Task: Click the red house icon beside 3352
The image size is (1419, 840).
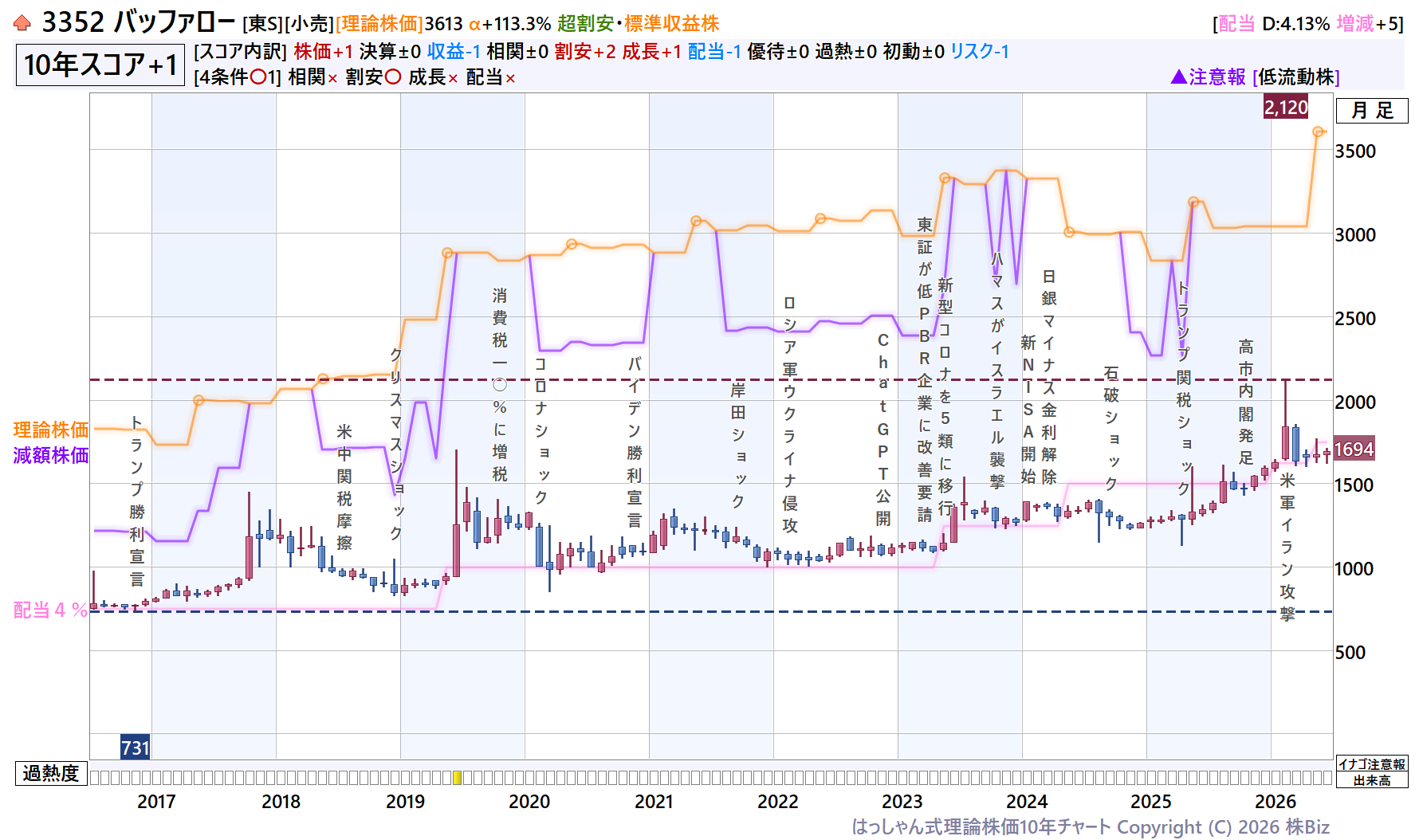Action: 22,23
